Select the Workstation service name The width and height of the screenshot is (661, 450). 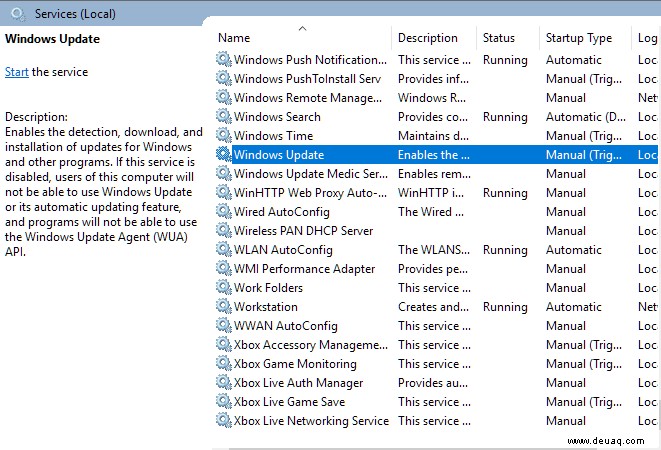(266, 307)
